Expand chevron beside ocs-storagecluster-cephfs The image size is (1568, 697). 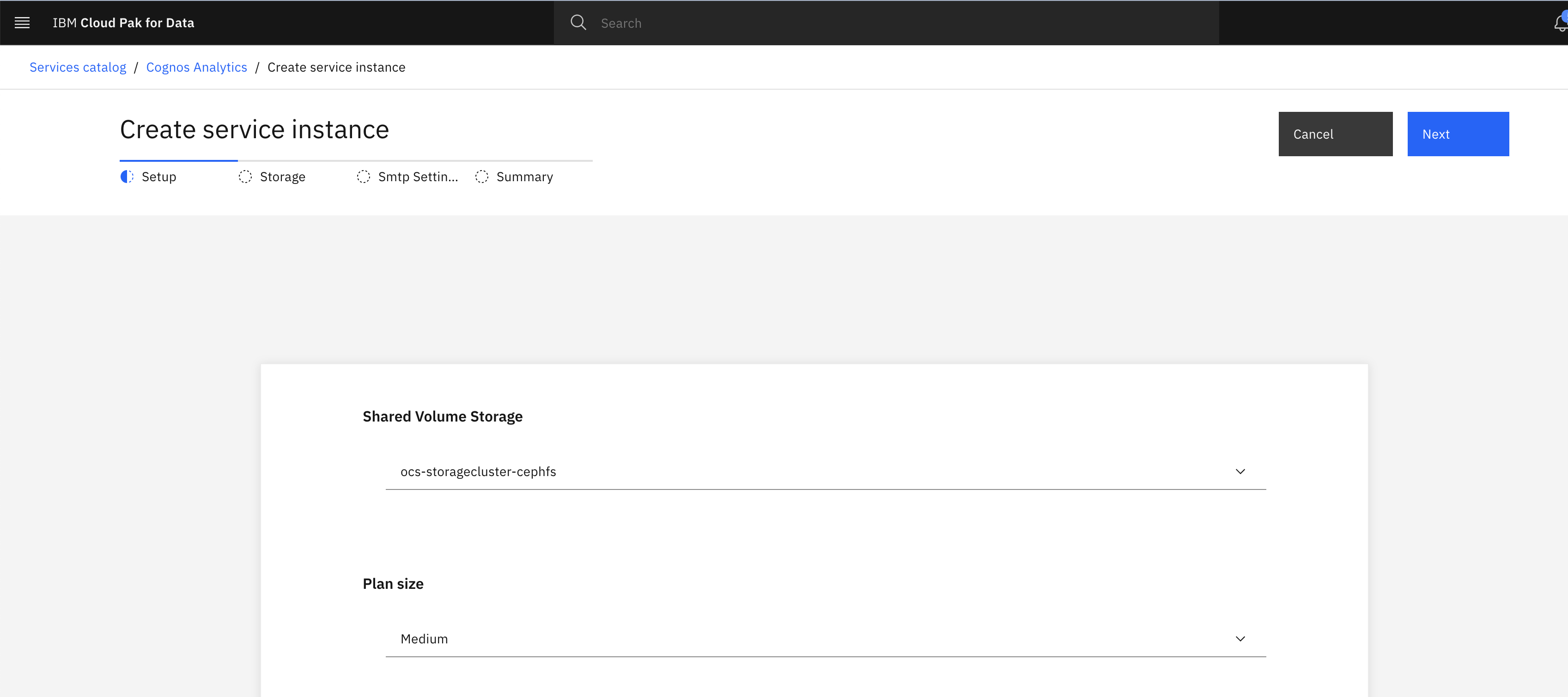point(1240,472)
